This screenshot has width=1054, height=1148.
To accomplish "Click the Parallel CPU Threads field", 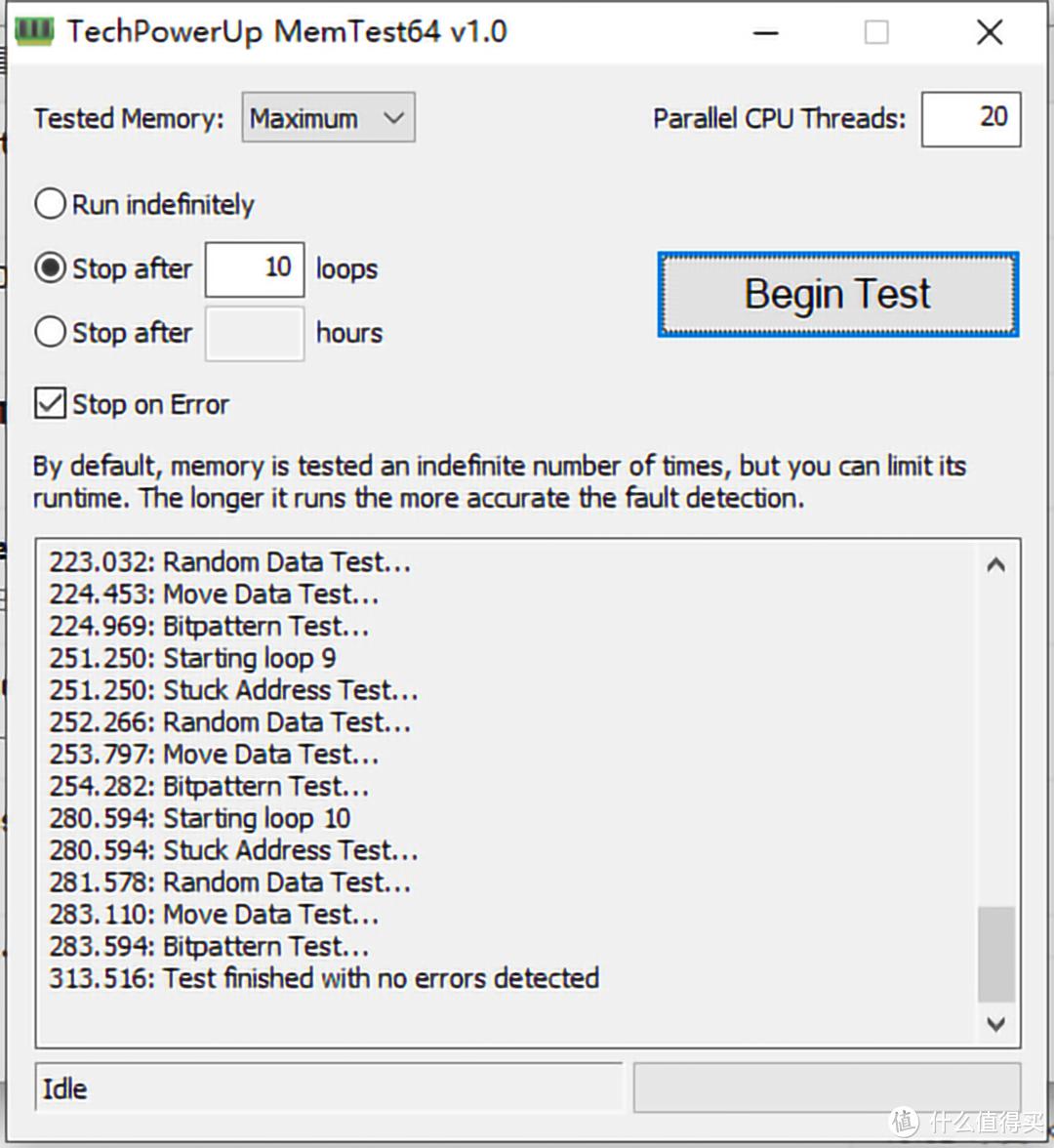I will coord(970,118).
